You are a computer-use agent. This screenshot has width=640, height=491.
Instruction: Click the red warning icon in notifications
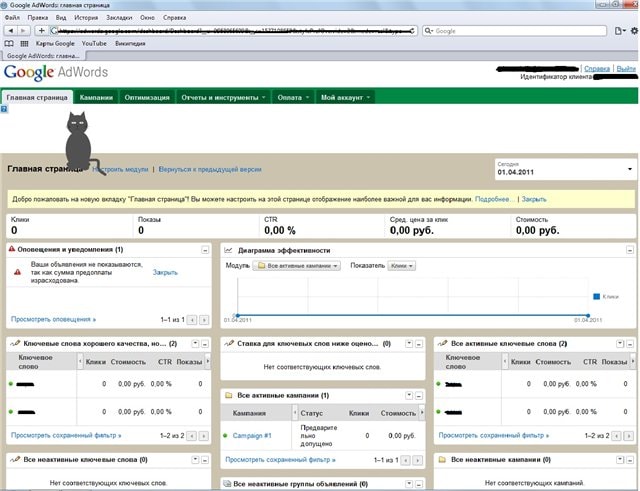coord(17,272)
